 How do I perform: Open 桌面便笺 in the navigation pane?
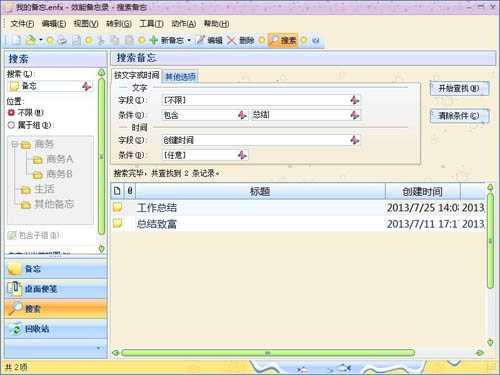[x=56, y=289]
